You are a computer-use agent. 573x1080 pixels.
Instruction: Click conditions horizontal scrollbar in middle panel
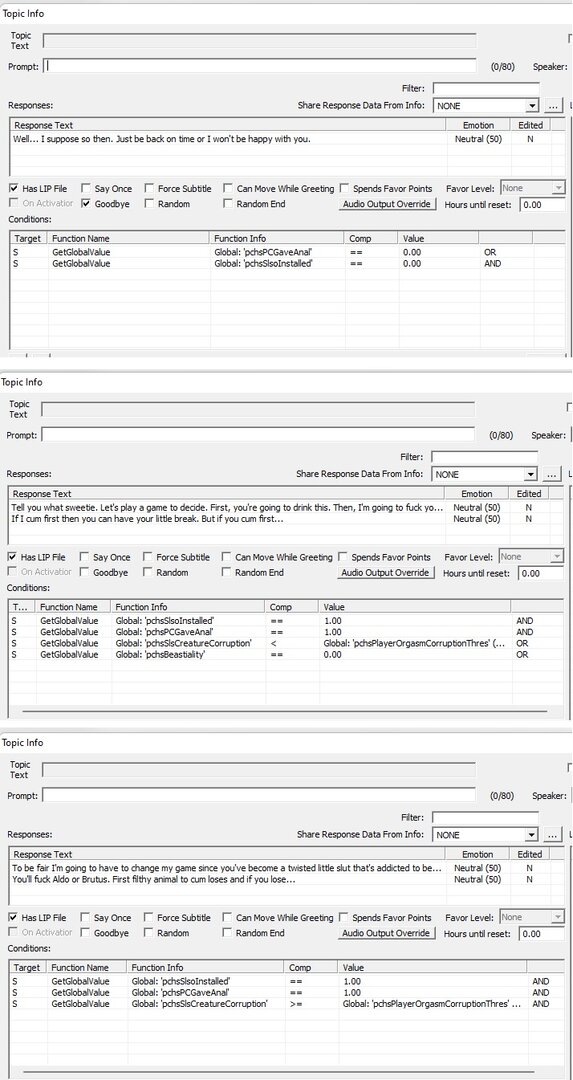(x=284, y=710)
